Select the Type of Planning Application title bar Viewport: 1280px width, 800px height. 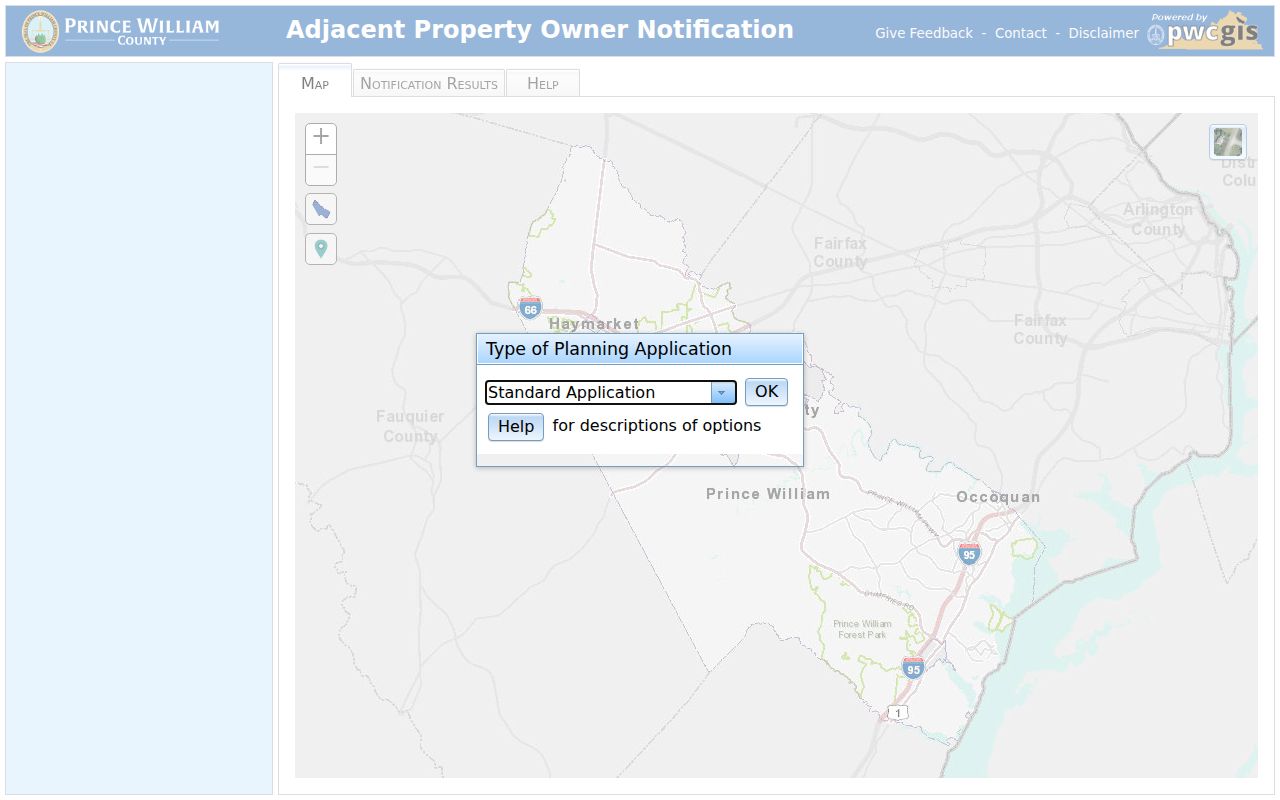[640, 349]
